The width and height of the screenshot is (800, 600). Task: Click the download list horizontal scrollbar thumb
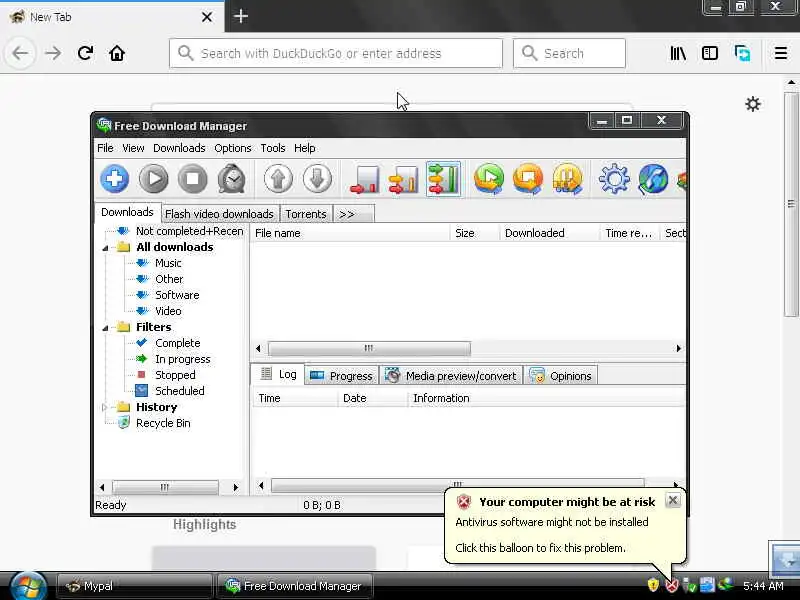pos(369,348)
